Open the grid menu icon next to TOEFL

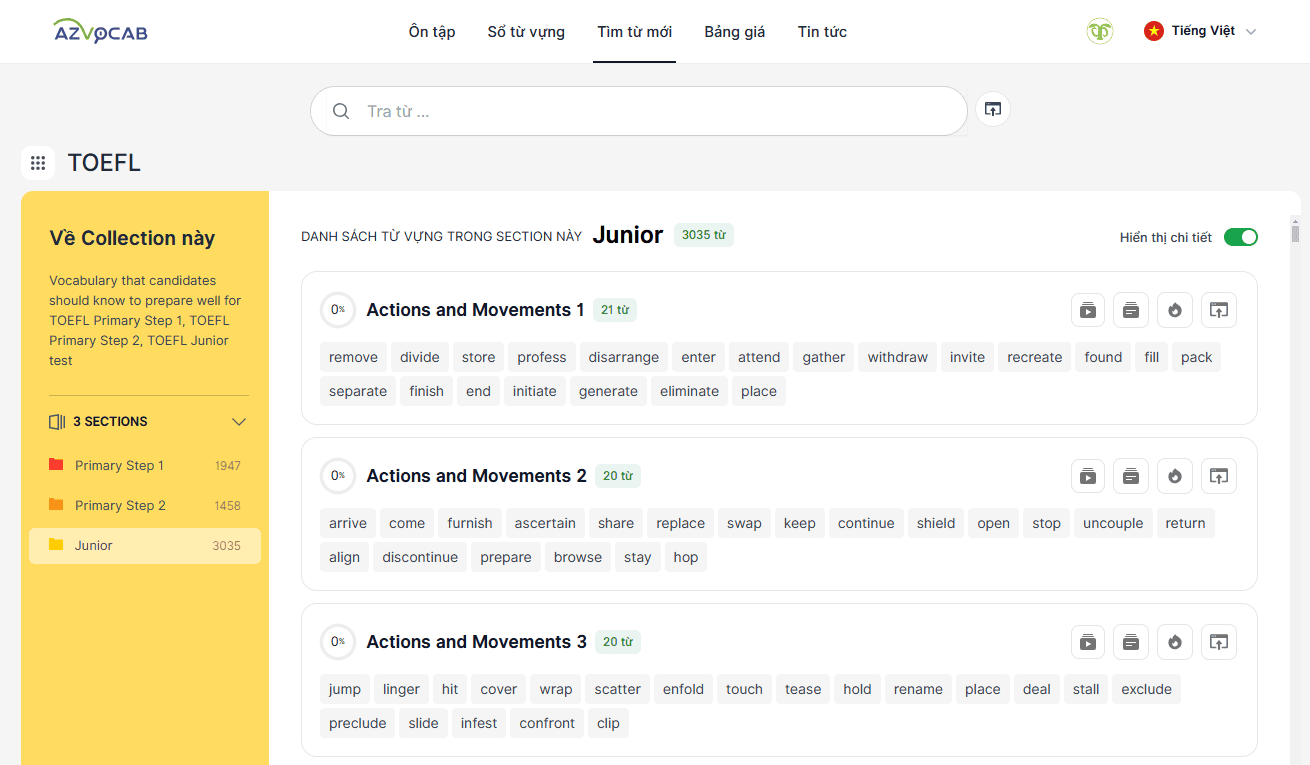point(38,163)
